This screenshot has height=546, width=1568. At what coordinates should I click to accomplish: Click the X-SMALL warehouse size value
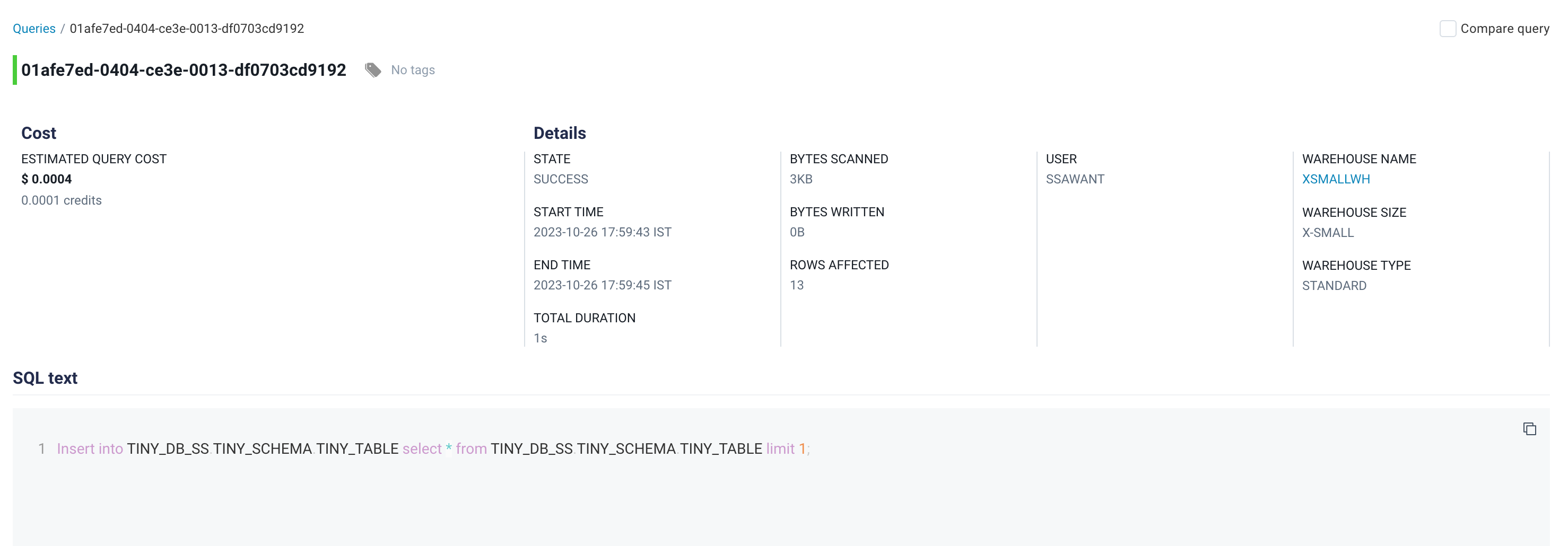(x=1328, y=232)
